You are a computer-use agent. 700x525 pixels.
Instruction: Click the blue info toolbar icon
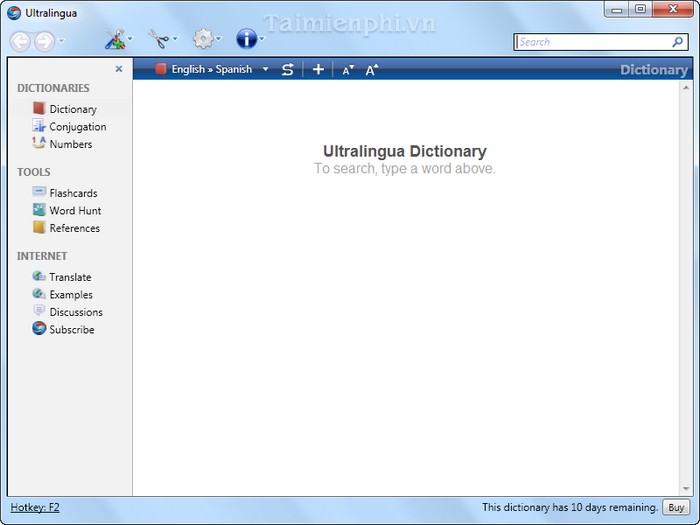[246, 39]
